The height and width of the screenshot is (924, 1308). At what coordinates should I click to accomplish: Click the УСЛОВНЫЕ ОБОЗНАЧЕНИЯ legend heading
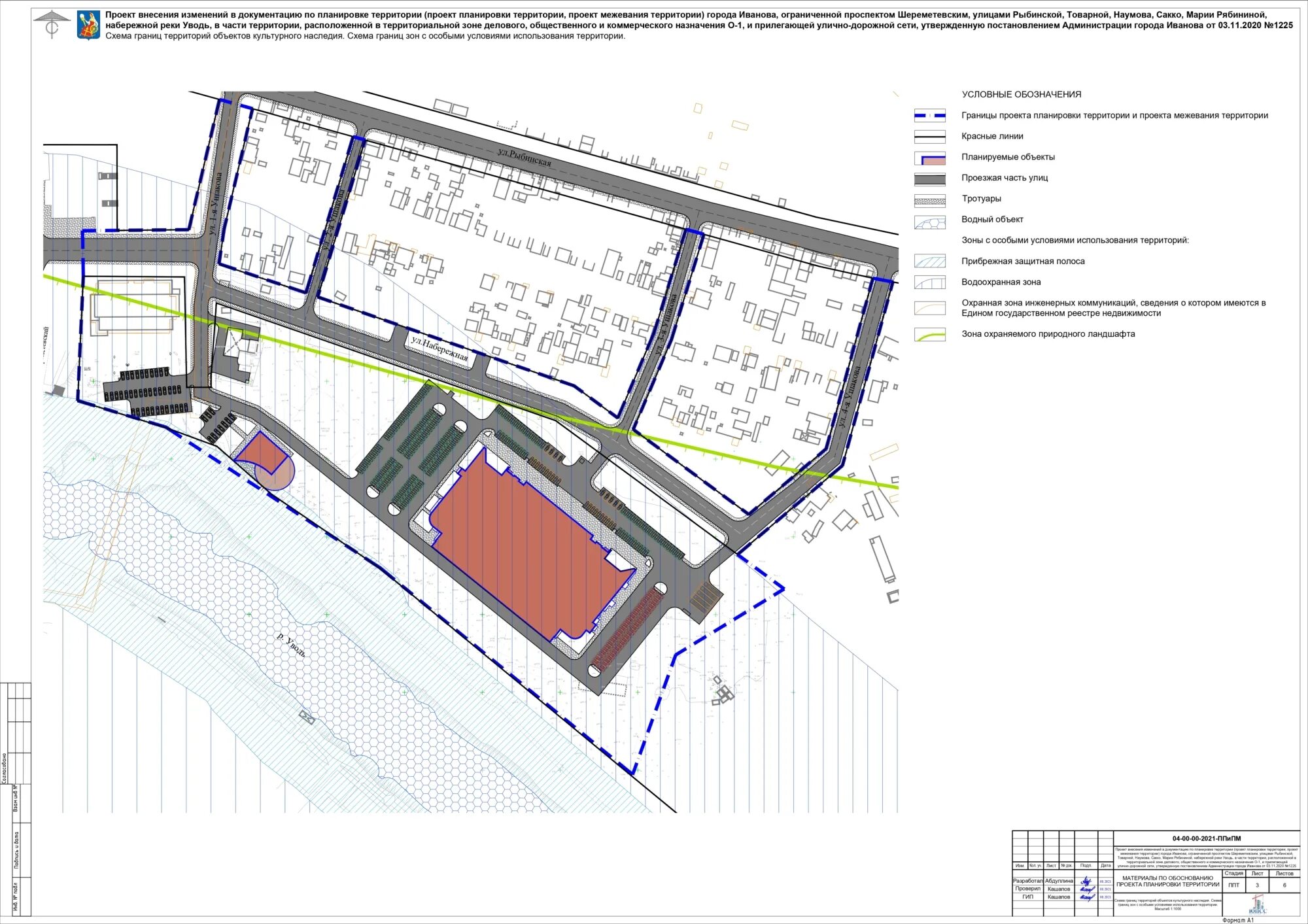(x=1021, y=95)
